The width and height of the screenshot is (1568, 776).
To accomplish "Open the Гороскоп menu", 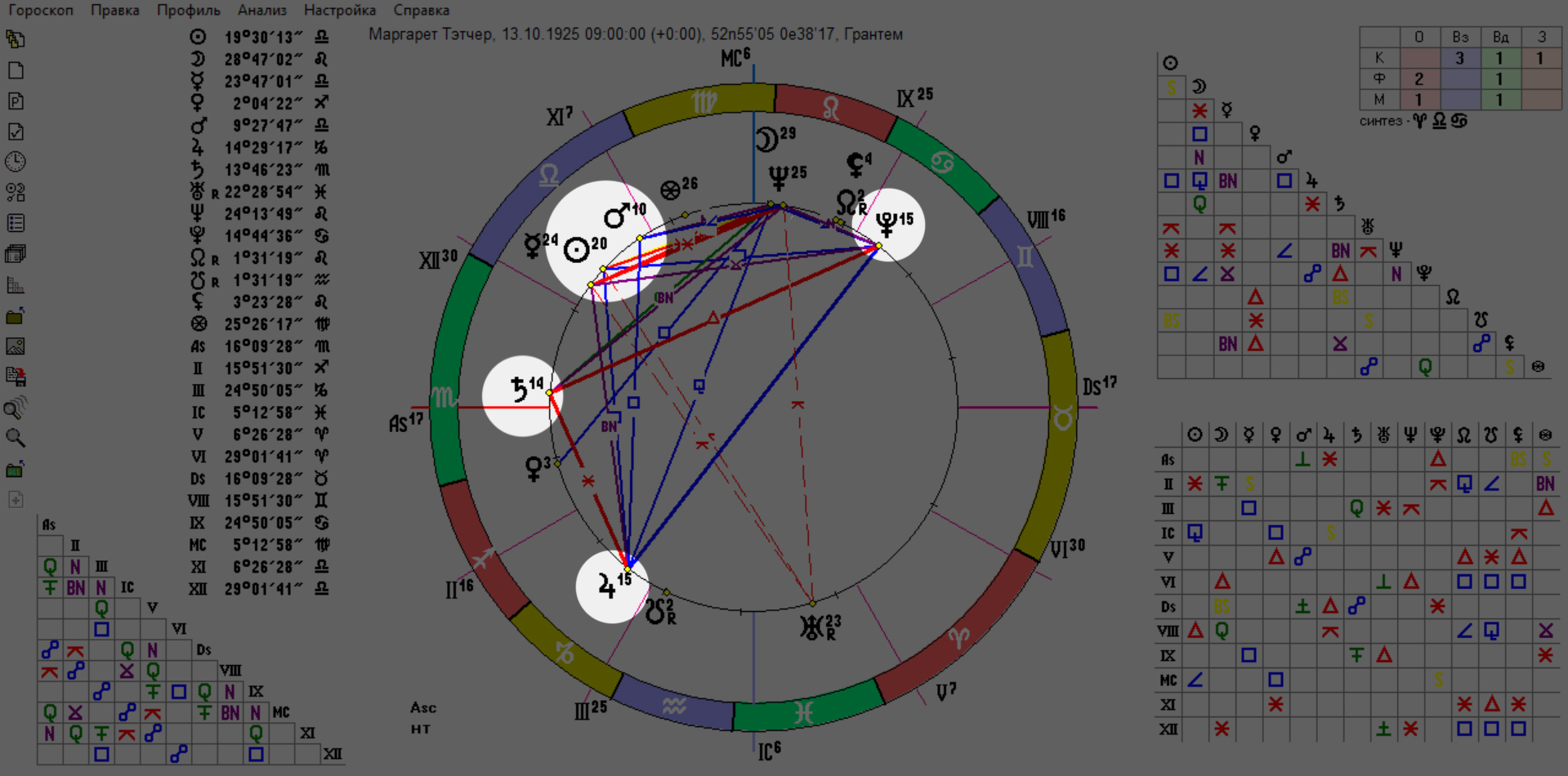I will 41,10.
